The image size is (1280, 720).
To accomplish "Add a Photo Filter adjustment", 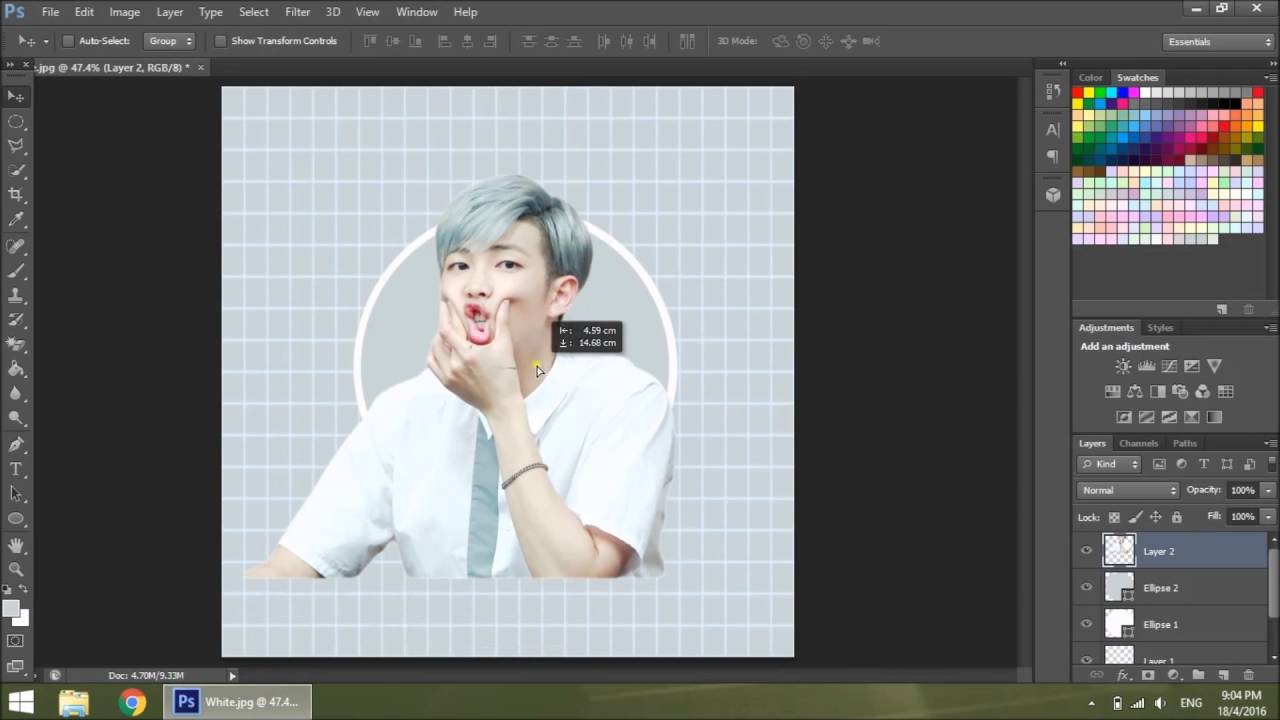I will [x=1180, y=392].
